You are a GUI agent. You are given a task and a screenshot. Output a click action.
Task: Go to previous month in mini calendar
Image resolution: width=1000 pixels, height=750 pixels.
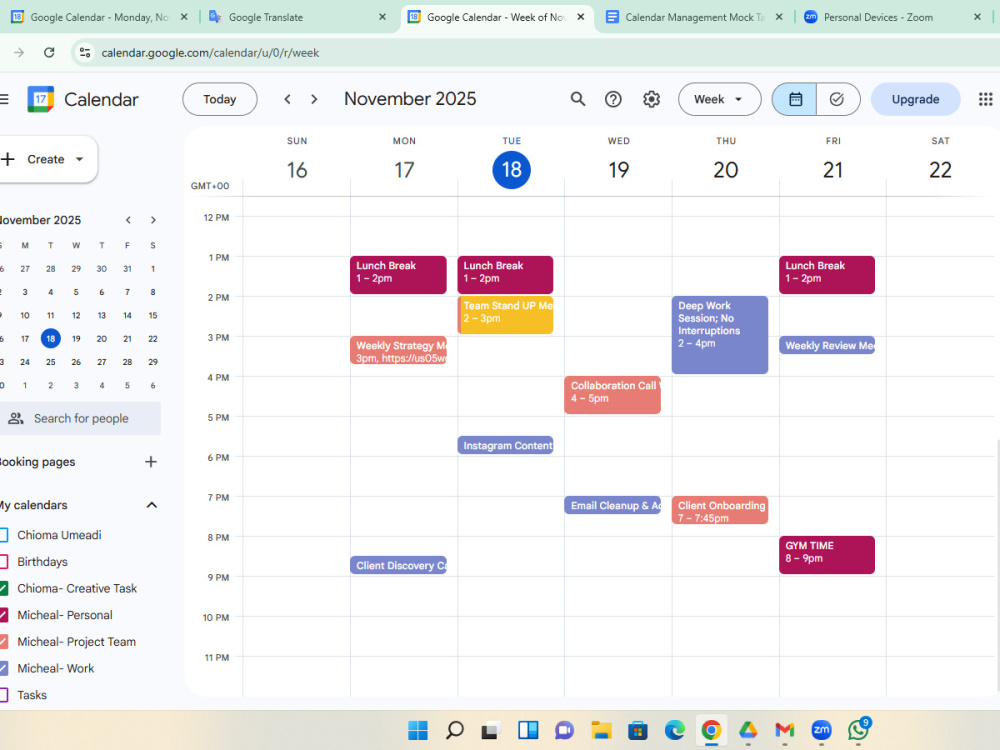click(128, 220)
